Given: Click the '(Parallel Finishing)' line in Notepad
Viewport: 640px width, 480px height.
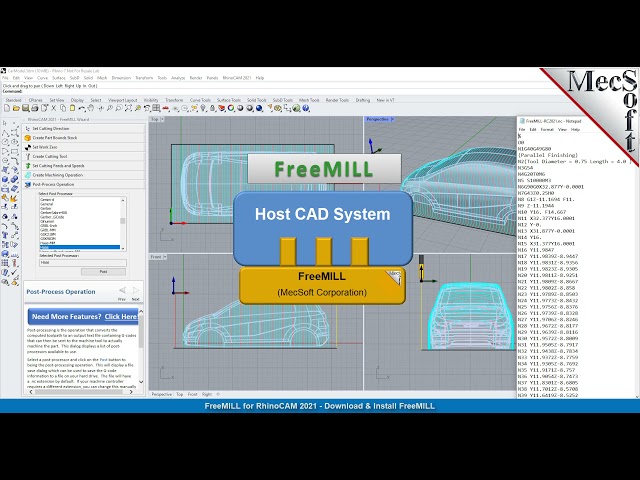Looking at the screenshot, I should [548, 155].
